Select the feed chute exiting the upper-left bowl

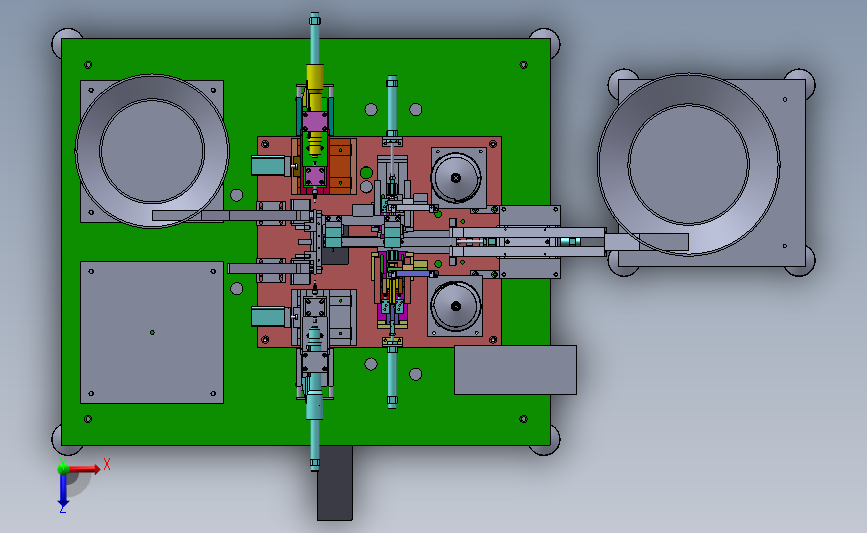coord(229,215)
